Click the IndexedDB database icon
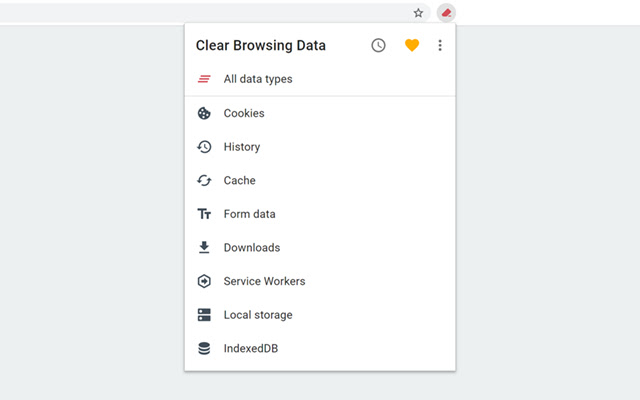 click(x=204, y=349)
